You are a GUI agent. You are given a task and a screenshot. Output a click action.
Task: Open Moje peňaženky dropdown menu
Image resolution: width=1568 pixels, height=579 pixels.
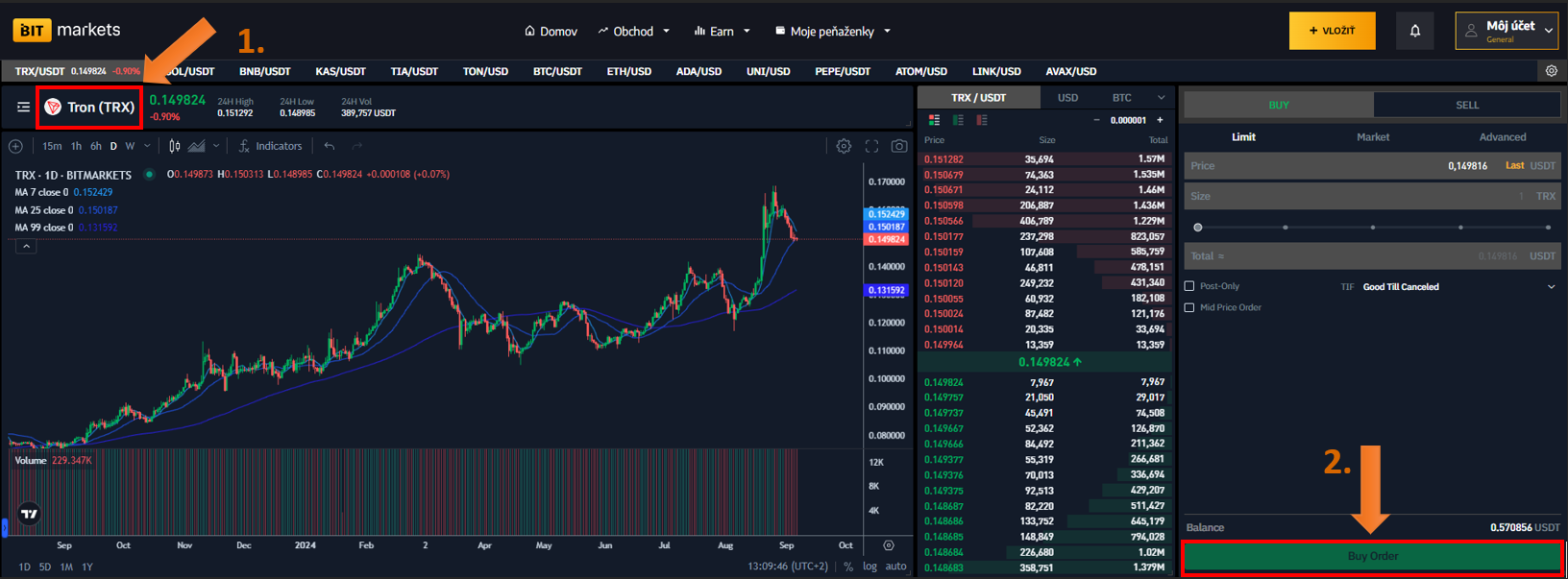coord(833,32)
